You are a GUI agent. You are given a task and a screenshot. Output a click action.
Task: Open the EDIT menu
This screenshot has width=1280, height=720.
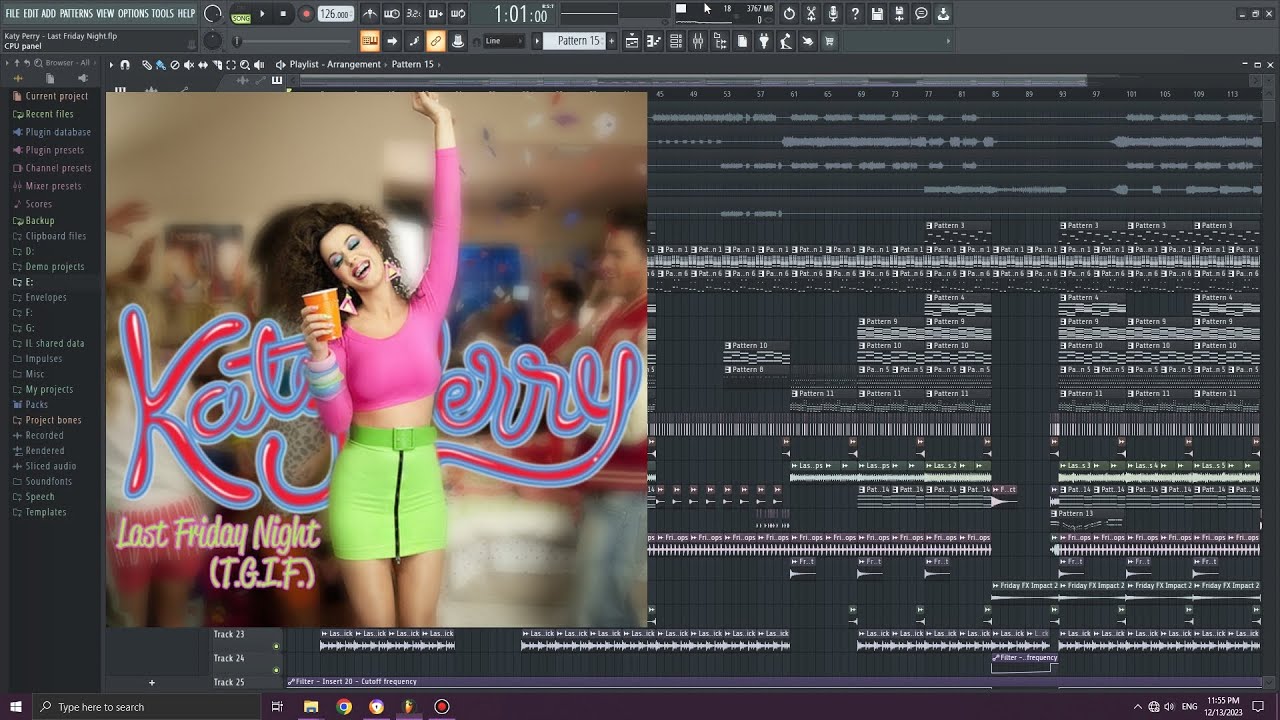coord(30,14)
